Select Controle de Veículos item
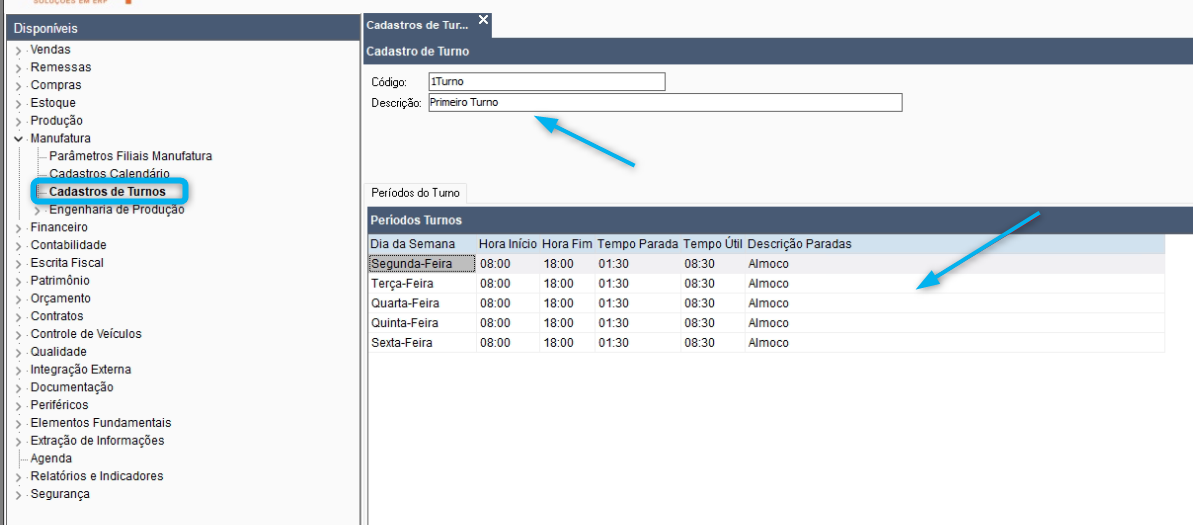1193x525 pixels. tap(86, 334)
